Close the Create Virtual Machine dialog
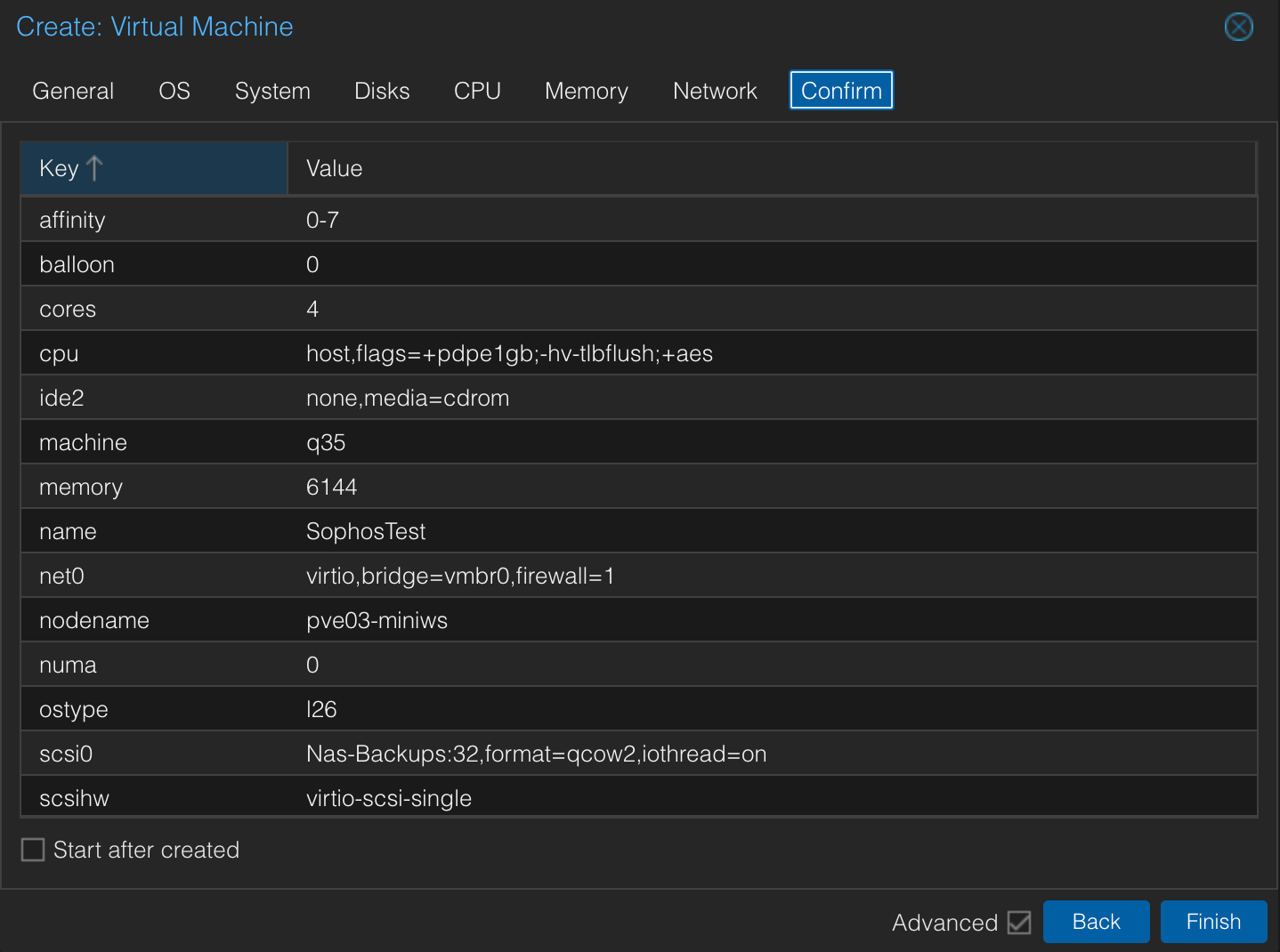The width and height of the screenshot is (1280, 952). [1238, 27]
